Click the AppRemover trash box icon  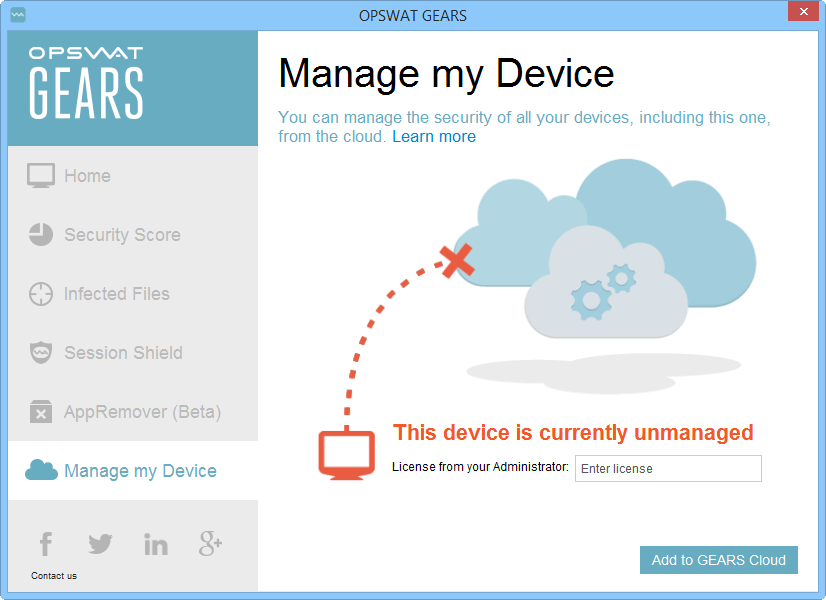coord(41,411)
